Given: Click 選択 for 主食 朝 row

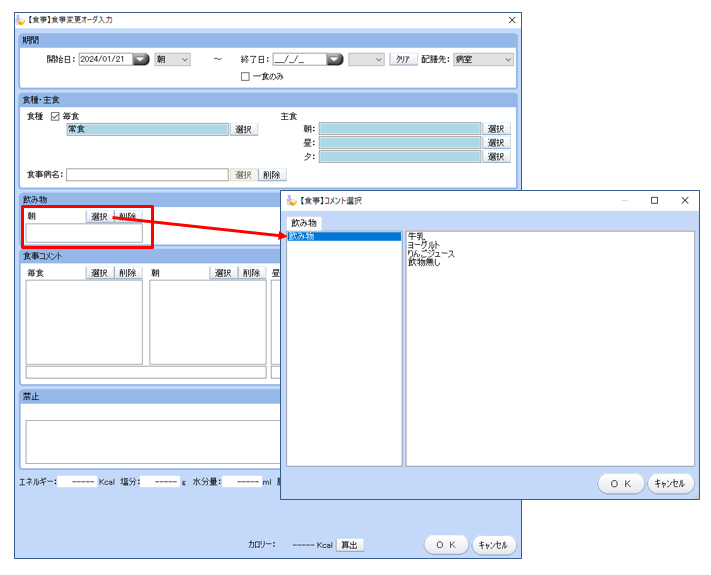Looking at the screenshot, I should point(496,129).
